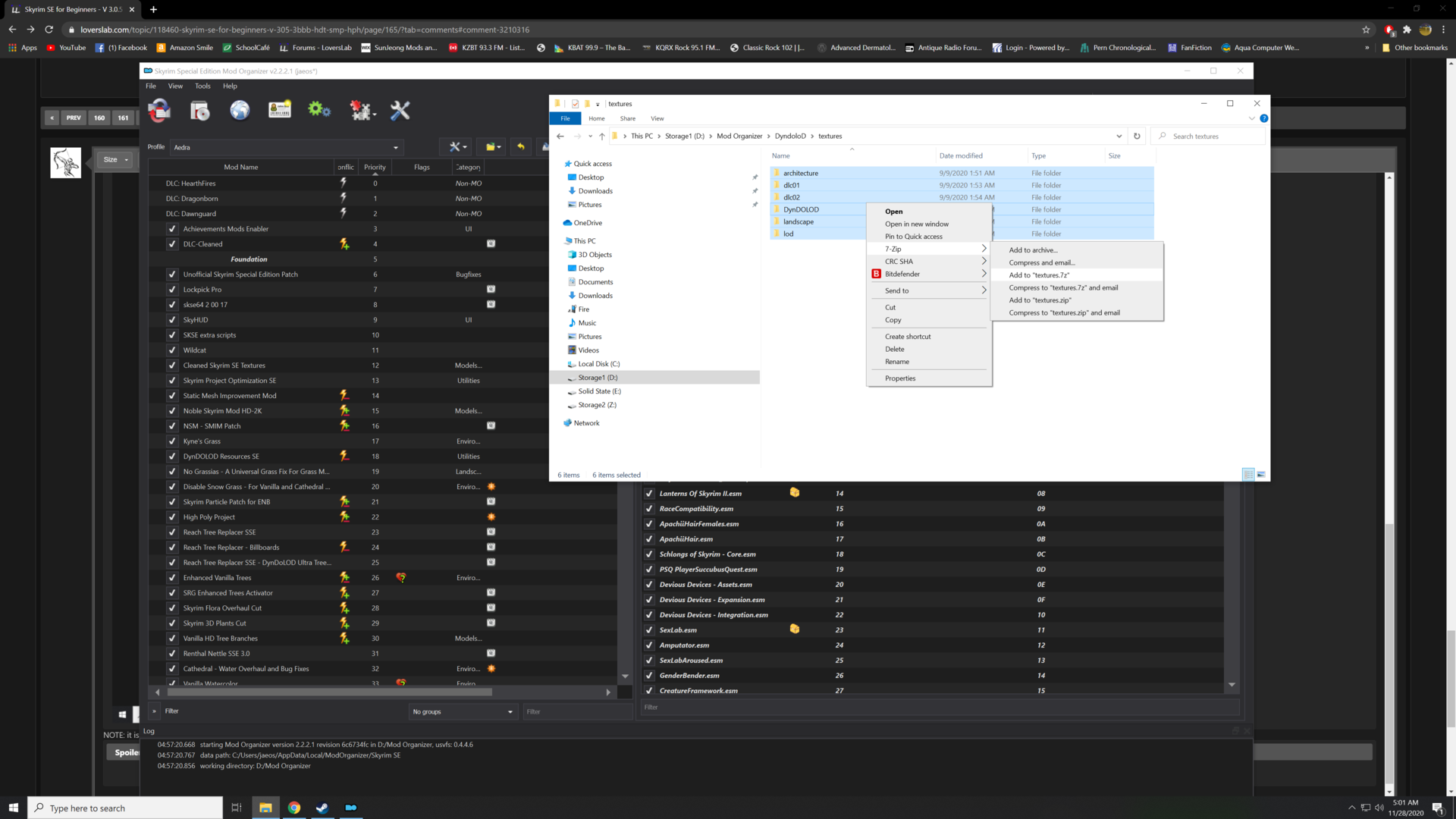Sort mod list by Priority column
The height and width of the screenshot is (819, 1456).
(x=375, y=167)
